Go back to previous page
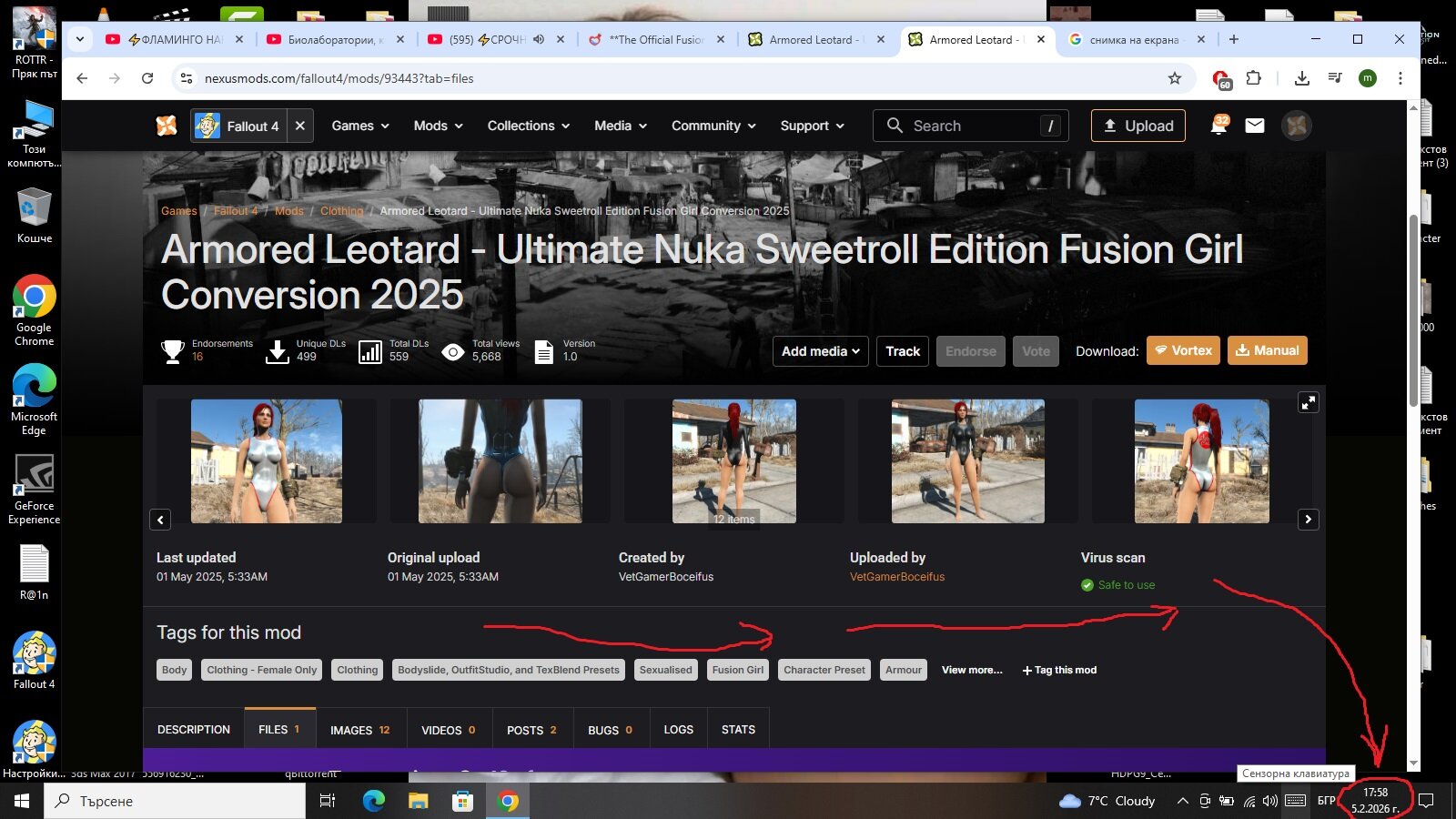 [82, 78]
